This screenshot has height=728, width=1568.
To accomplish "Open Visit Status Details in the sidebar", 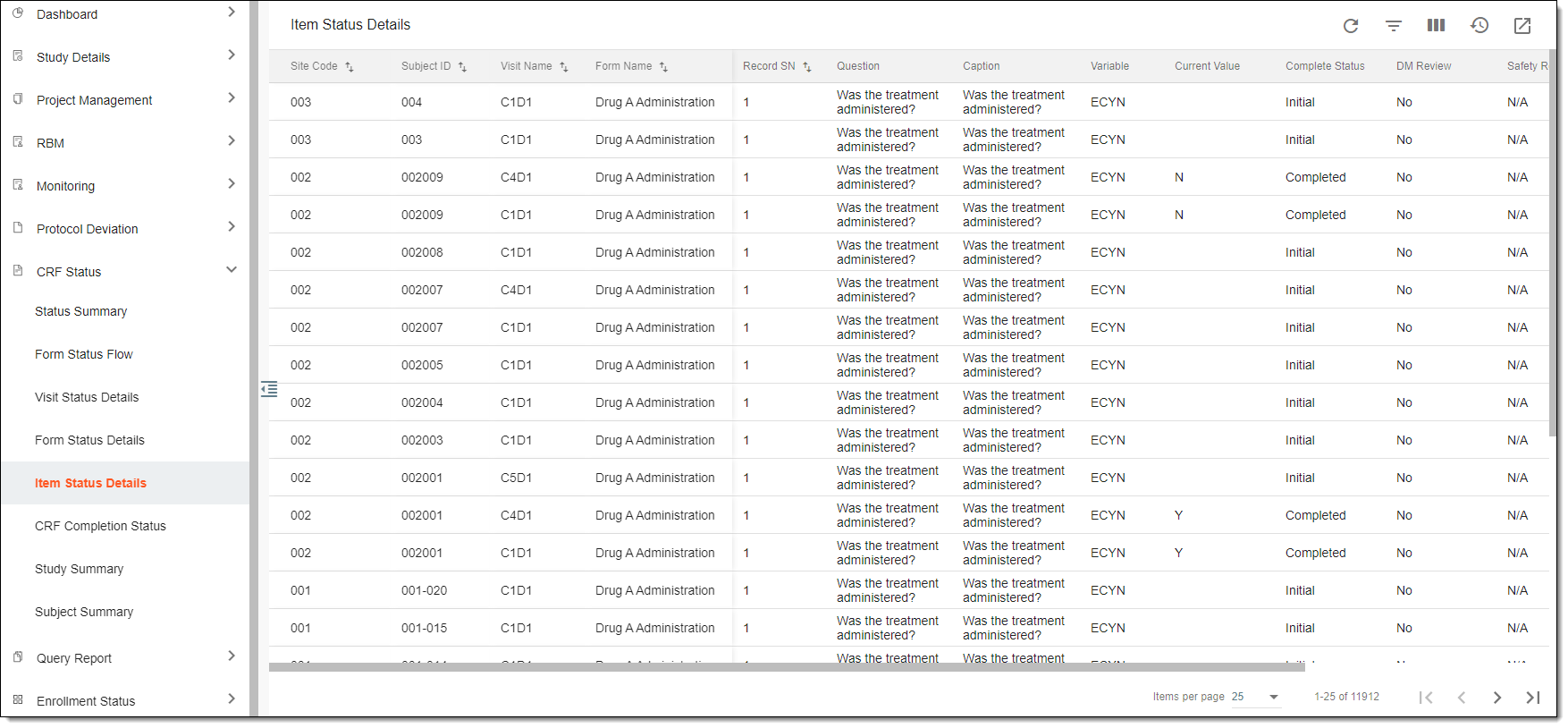I will click(x=87, y=397).
